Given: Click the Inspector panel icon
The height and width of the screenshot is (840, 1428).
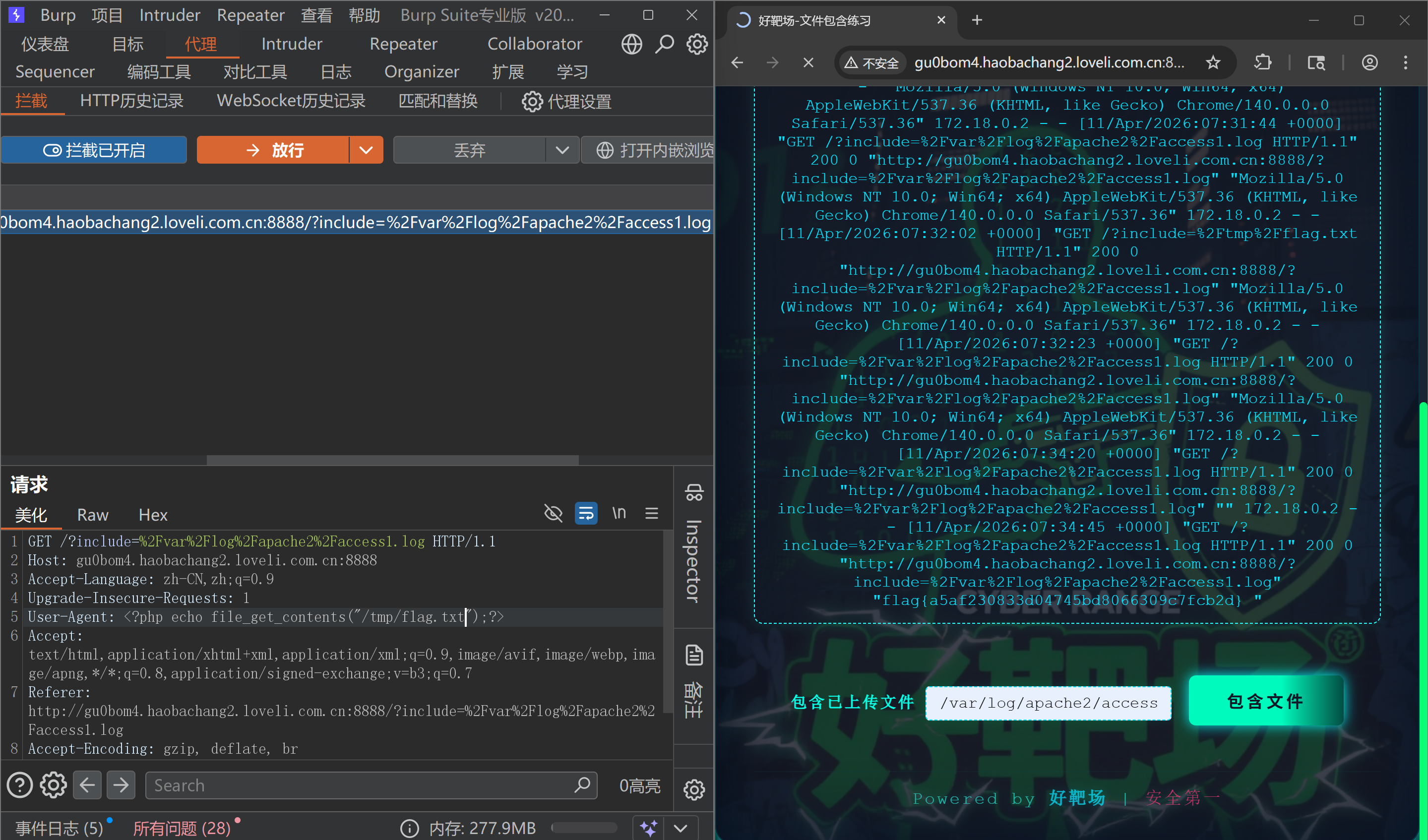Looking at the screenshot, I should (694, 492).
